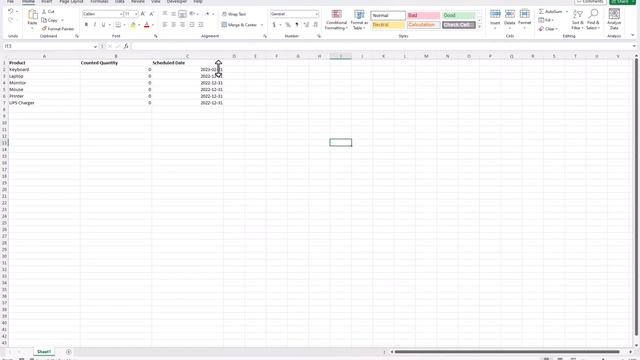Increase the indent
The image size is (640, 360).
coord(201,25)
